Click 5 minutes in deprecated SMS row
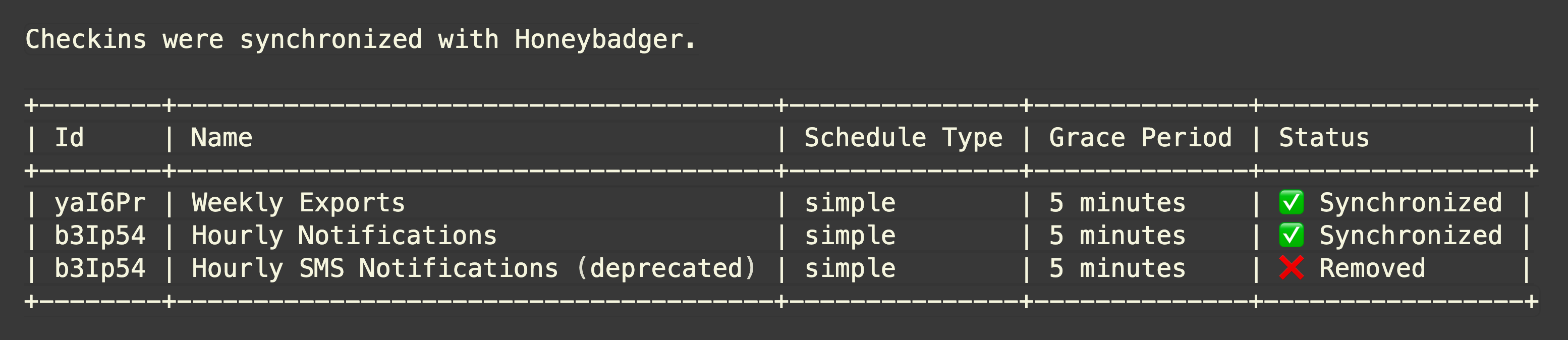Screen dimensions: 1568x340 tap(1117, 268)
